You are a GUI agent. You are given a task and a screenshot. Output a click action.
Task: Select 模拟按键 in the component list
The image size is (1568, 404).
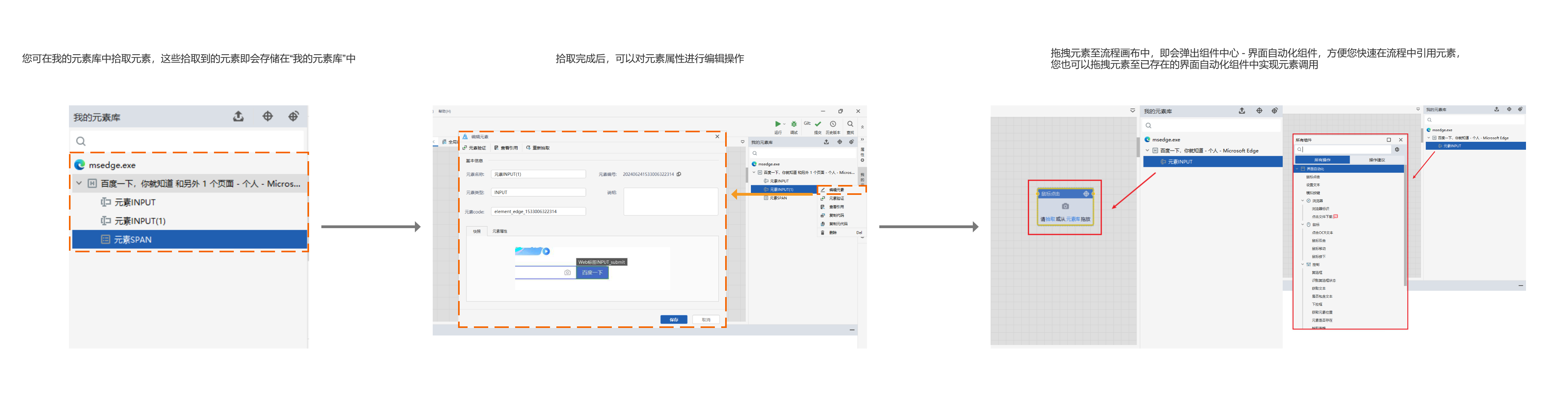point(1313,193)
